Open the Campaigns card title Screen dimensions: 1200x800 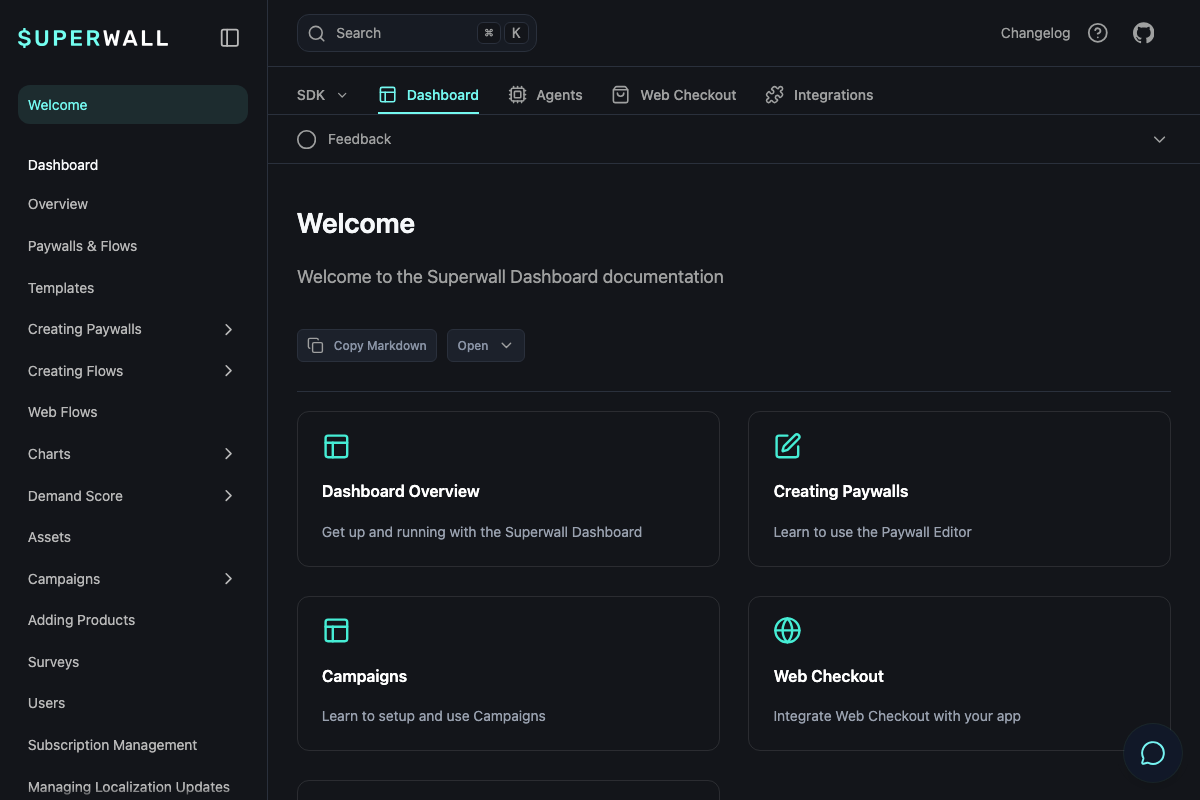(364, 676)
